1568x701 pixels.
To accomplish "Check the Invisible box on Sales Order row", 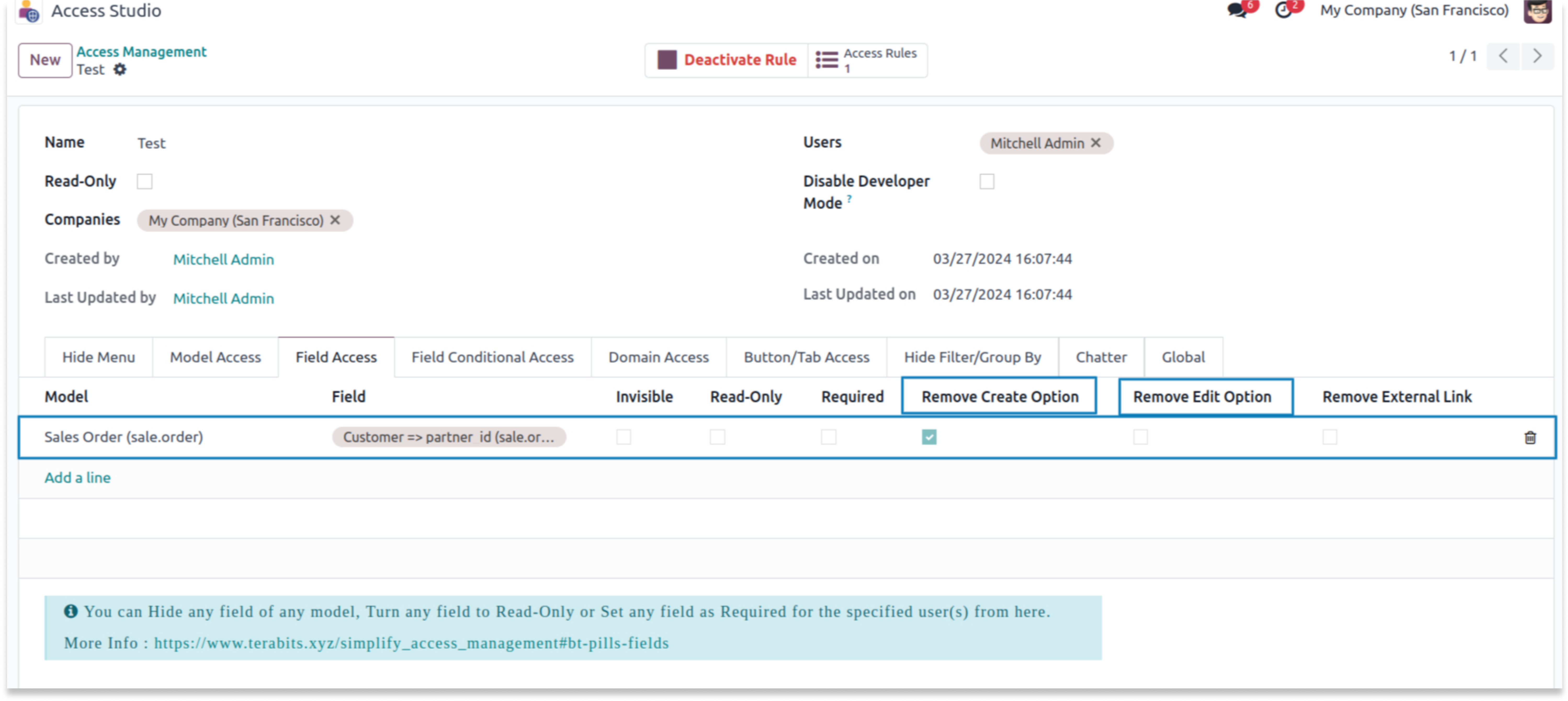I will tap(623, 437).
